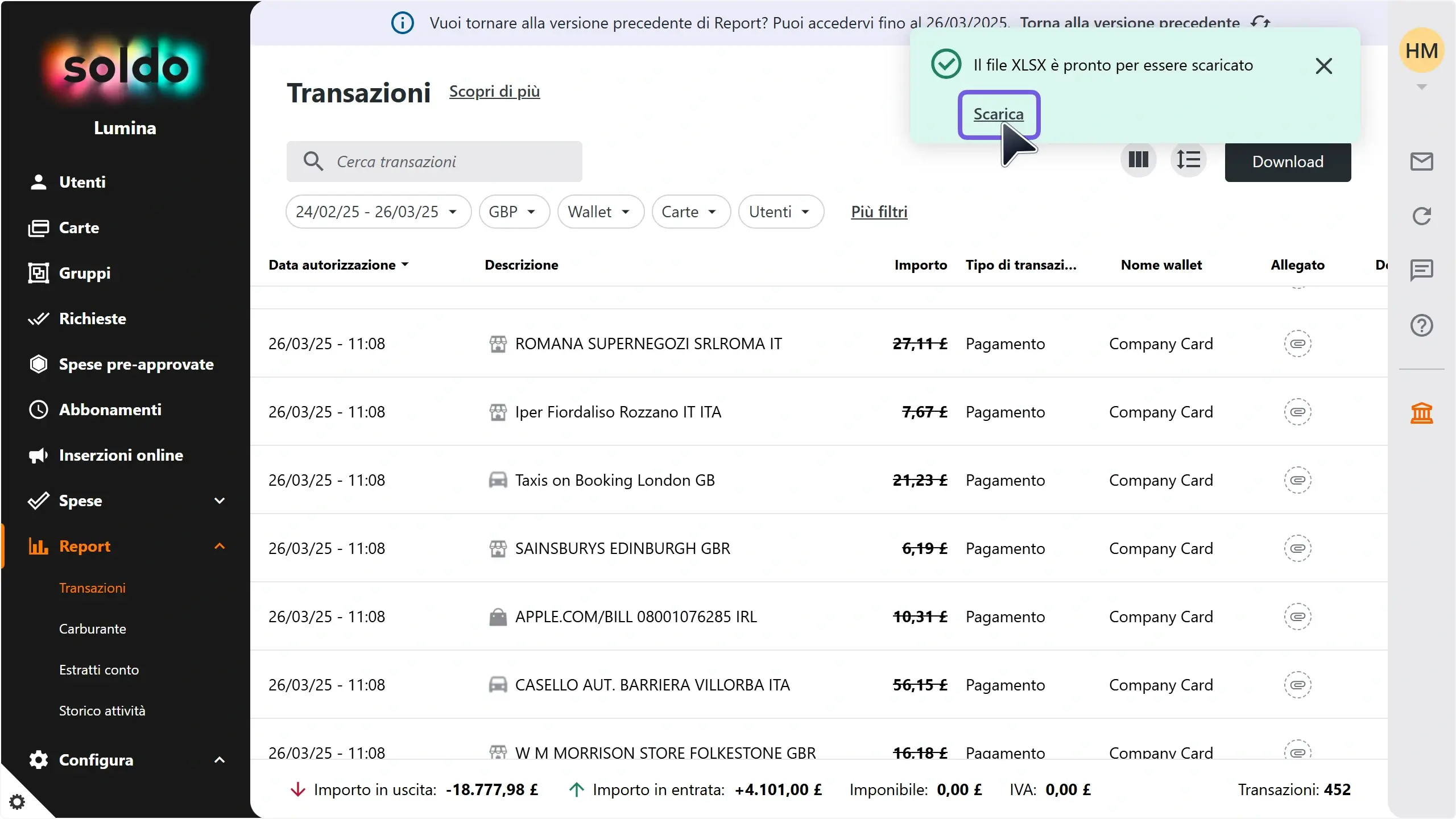Click the search magnifier icon
This screenshot has height=819, width=1456.
tap(313, 162)
